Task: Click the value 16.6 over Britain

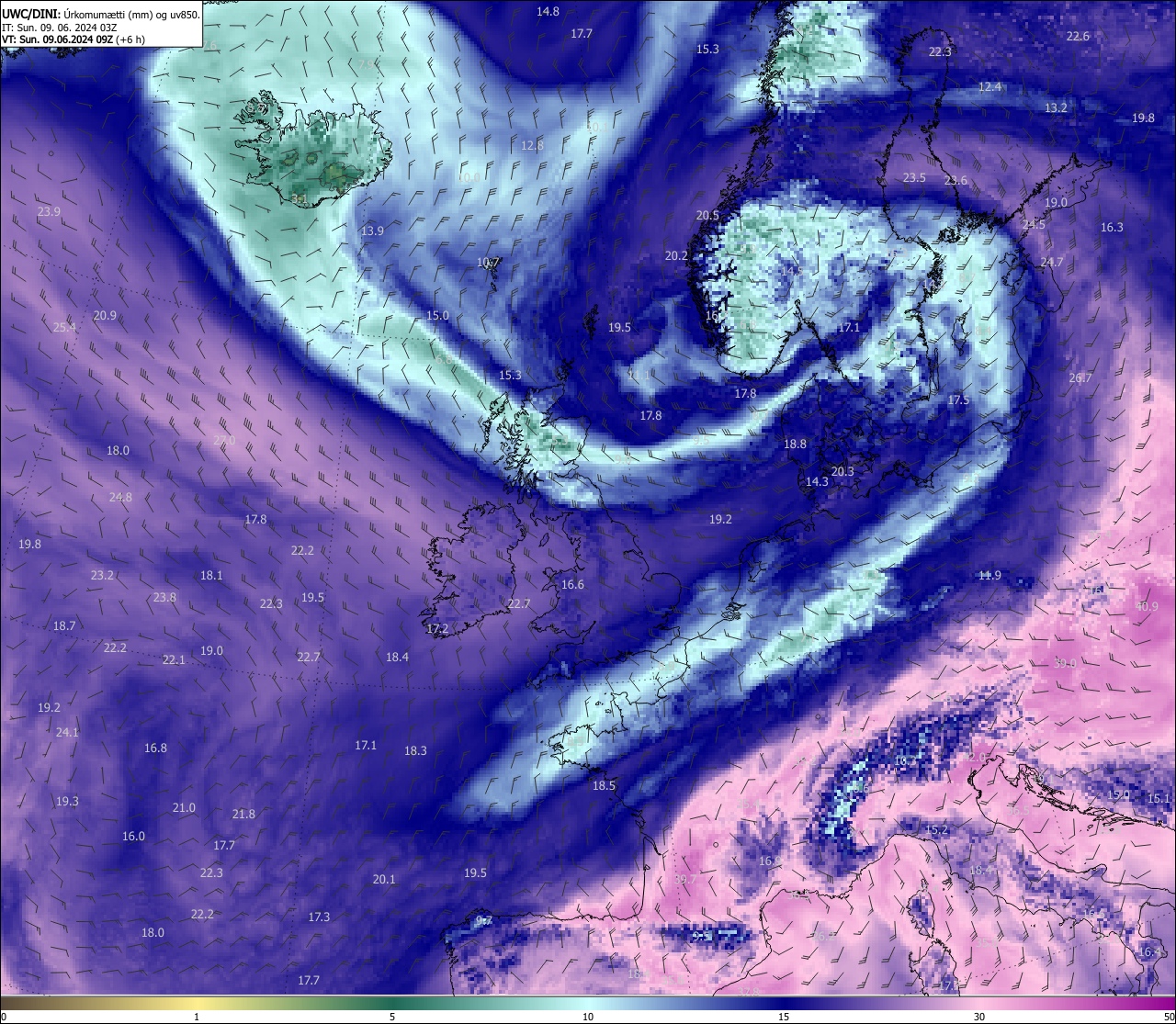Action: click(572, 585)
